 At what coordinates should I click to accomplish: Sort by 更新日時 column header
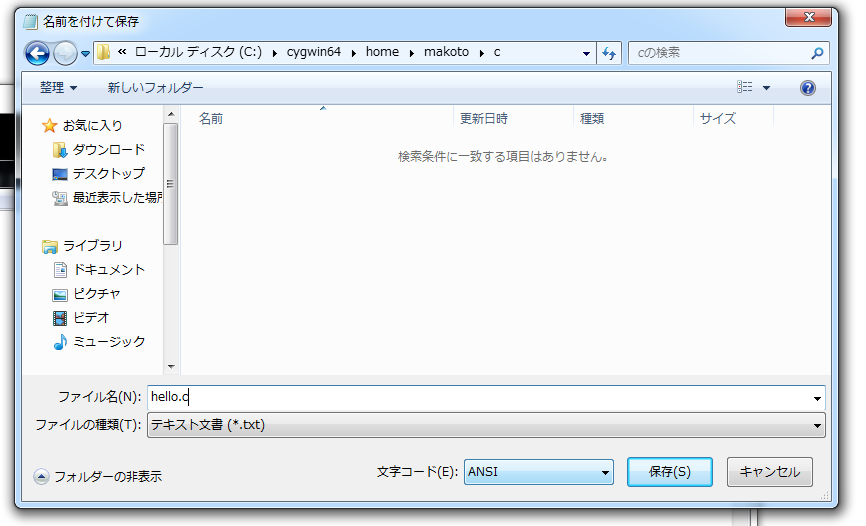click(x=484, y=118)
